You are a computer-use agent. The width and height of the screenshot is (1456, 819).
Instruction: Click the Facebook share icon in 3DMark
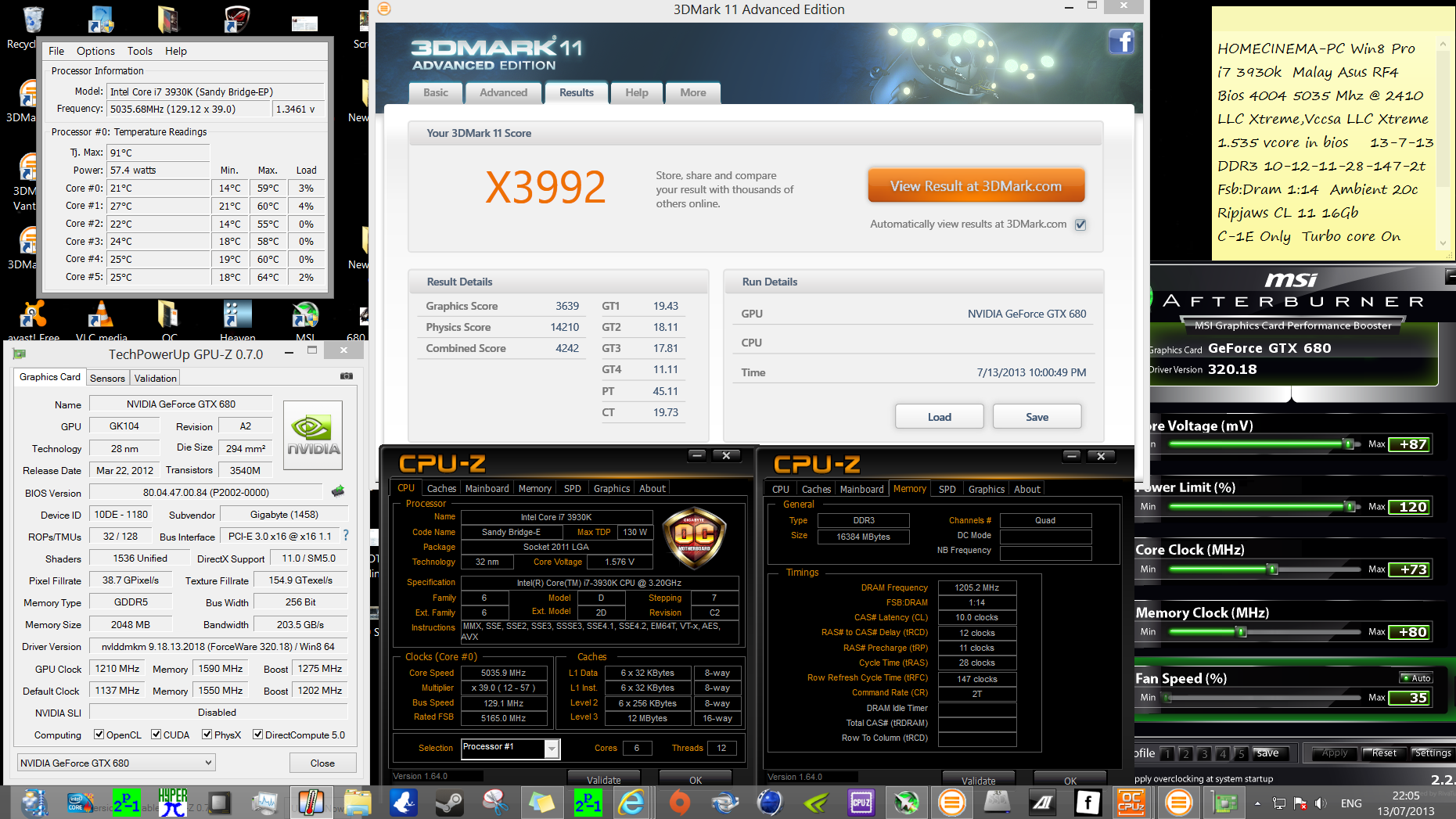click(1121, 41)
